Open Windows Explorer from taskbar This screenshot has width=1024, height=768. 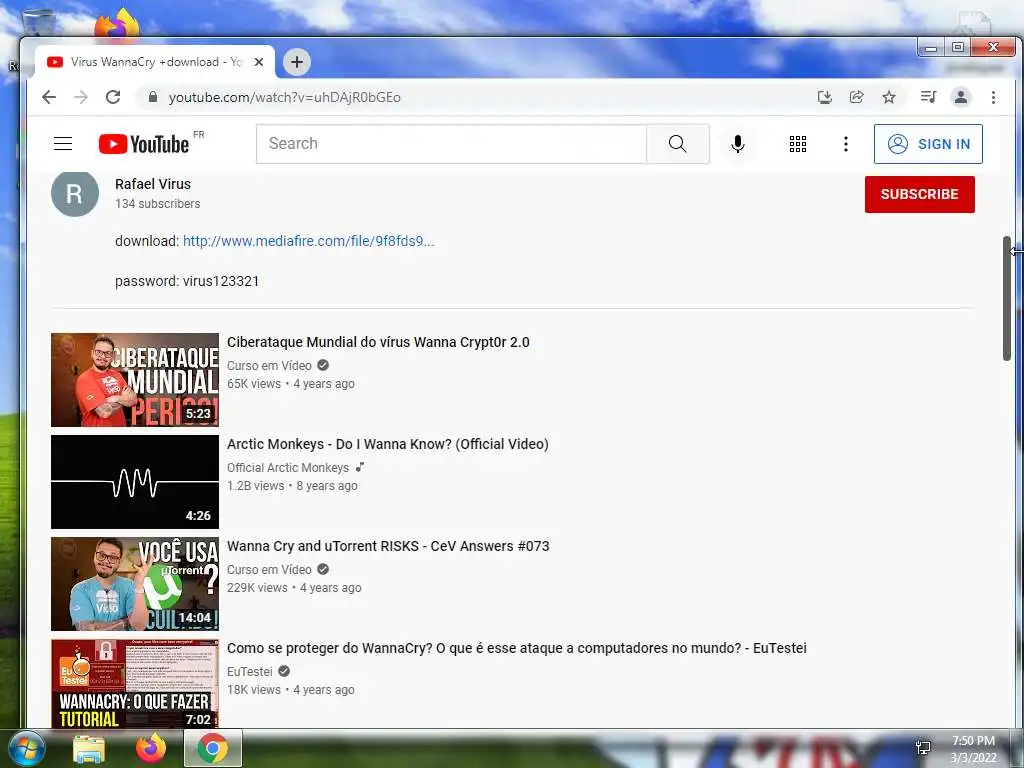coord(89,748)
